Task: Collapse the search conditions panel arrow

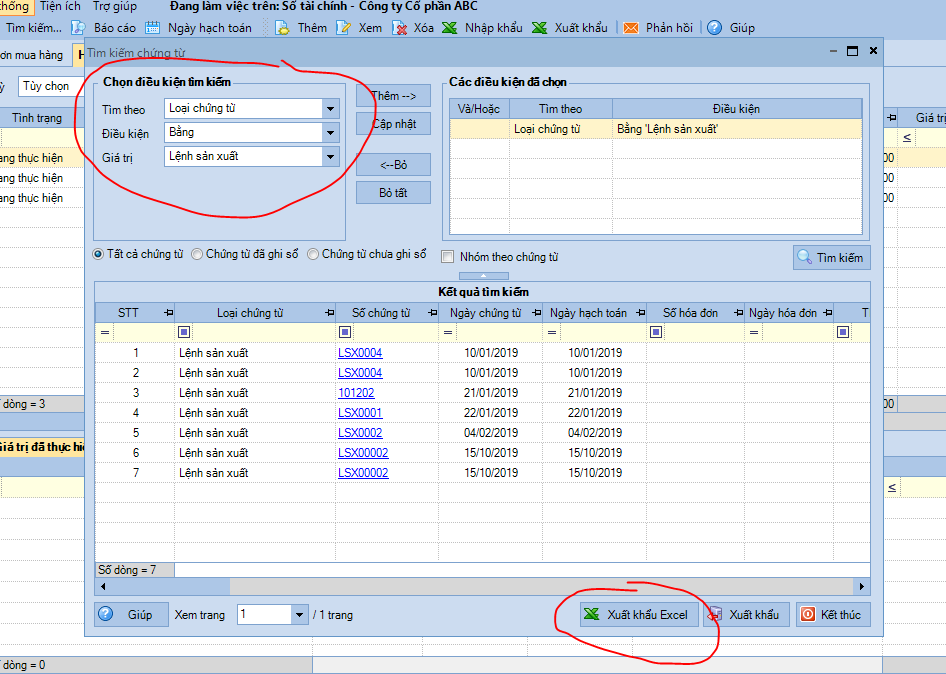Action: pyautogui.click(x=484, y=276)
